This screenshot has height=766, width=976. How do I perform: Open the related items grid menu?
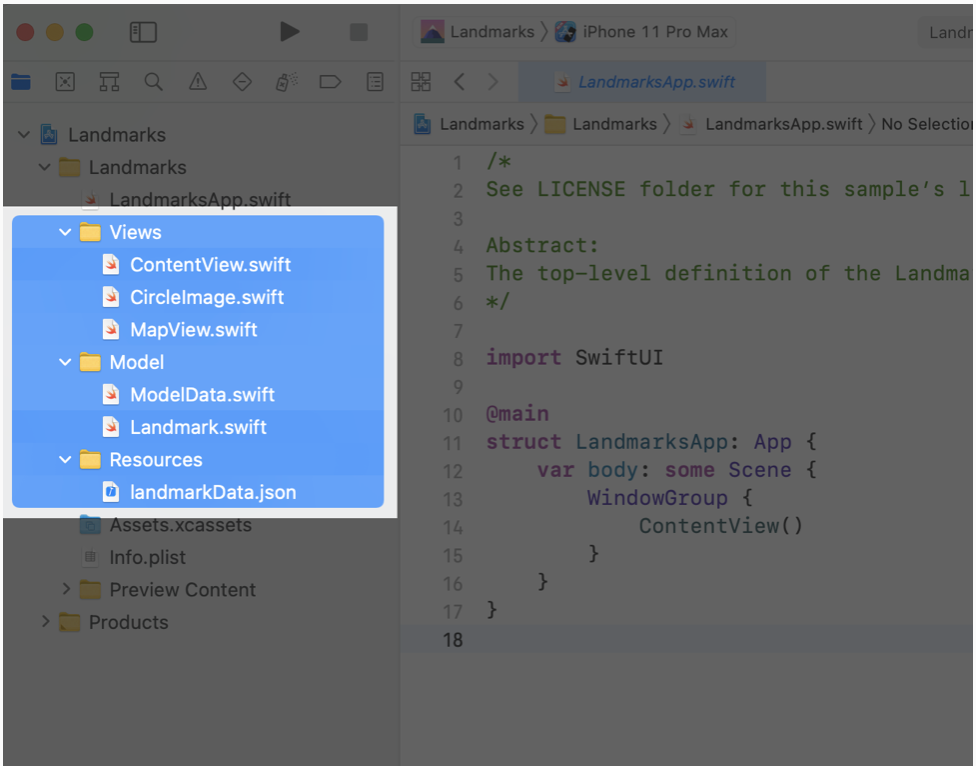[421, 82]
